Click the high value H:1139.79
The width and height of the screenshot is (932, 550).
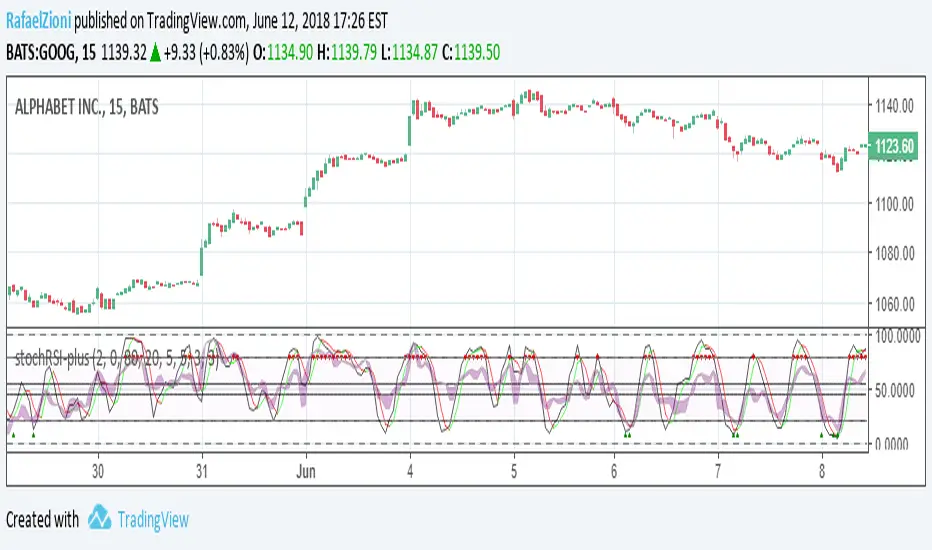[347, 52]
